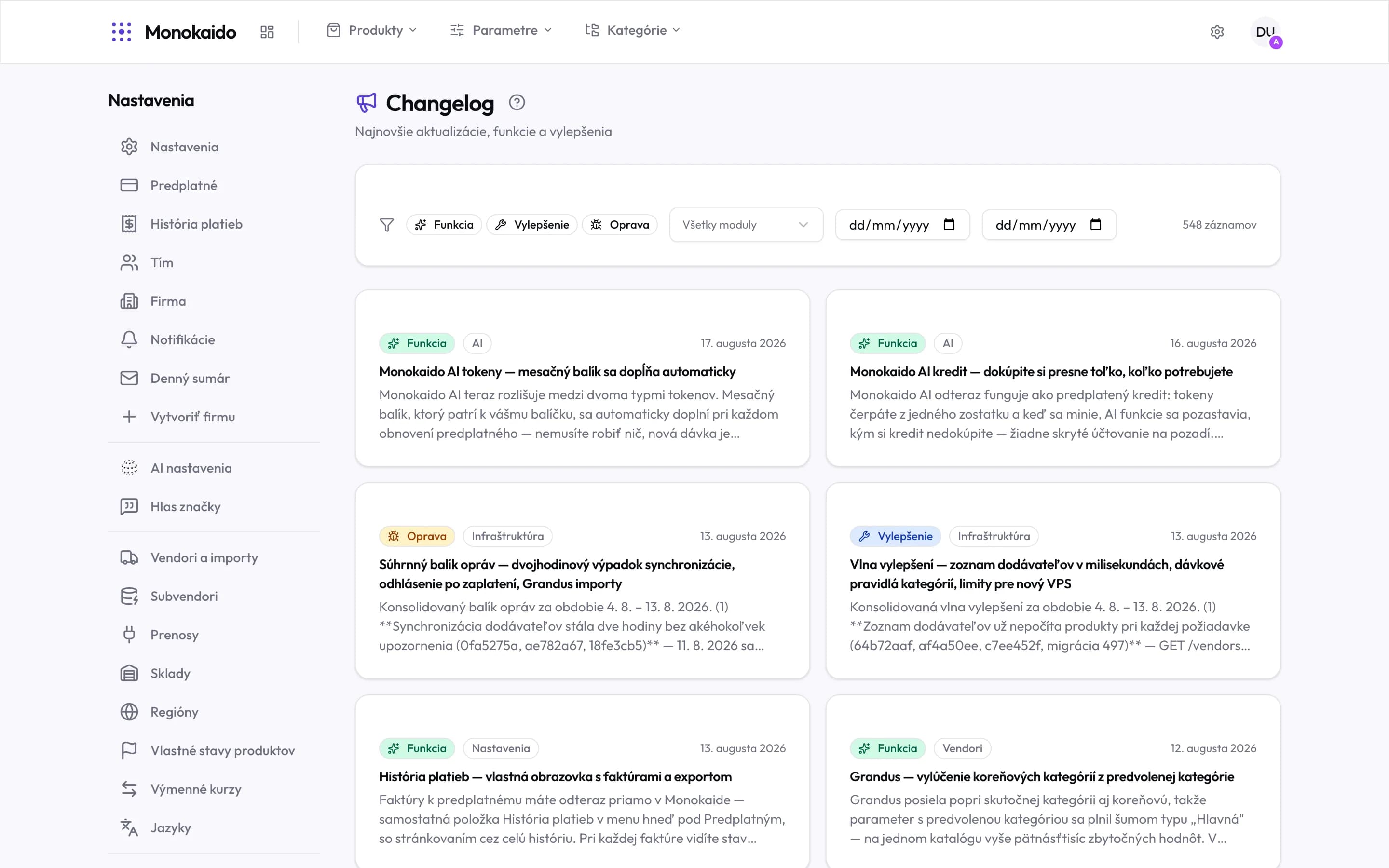The image size is (1389, 868).
Task: Click the "548 záznamov" count text
Action: [1219, 225]
